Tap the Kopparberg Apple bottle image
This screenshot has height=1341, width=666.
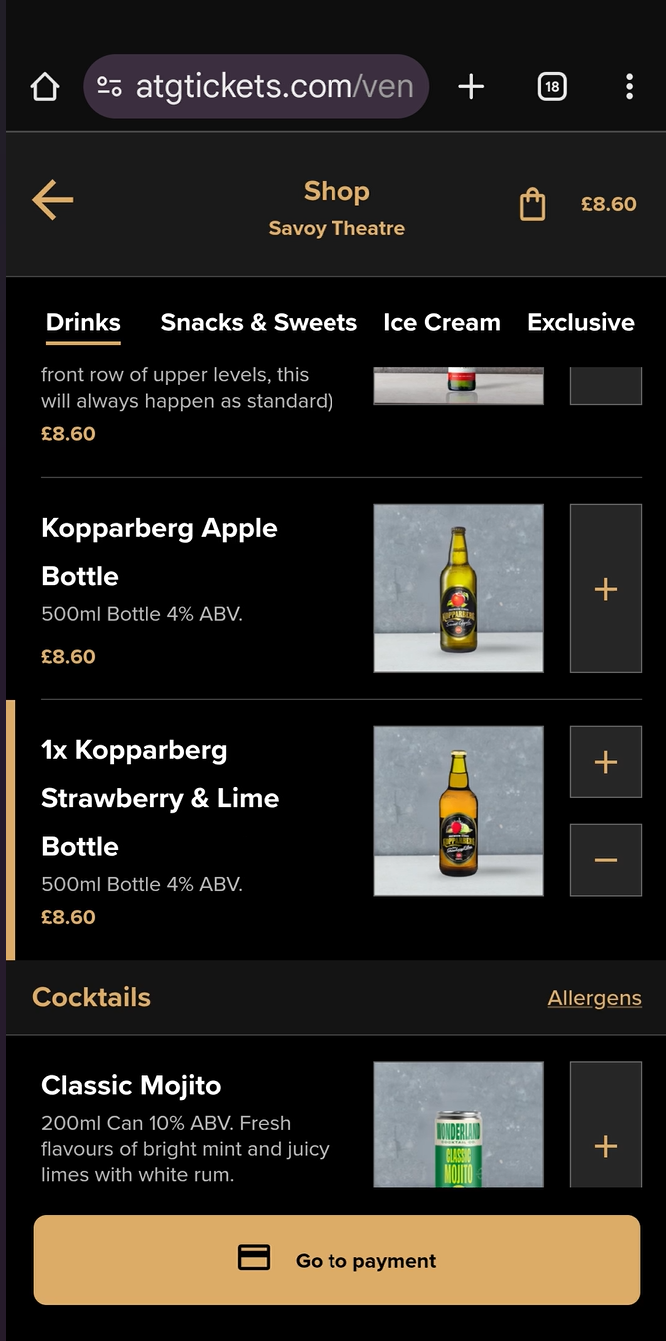coord(458,588)
